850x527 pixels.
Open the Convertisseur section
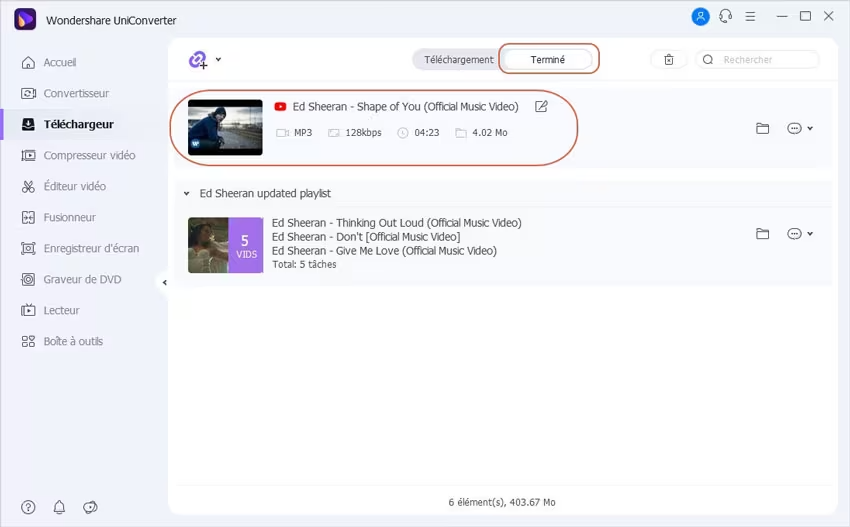tap(65, 93)
